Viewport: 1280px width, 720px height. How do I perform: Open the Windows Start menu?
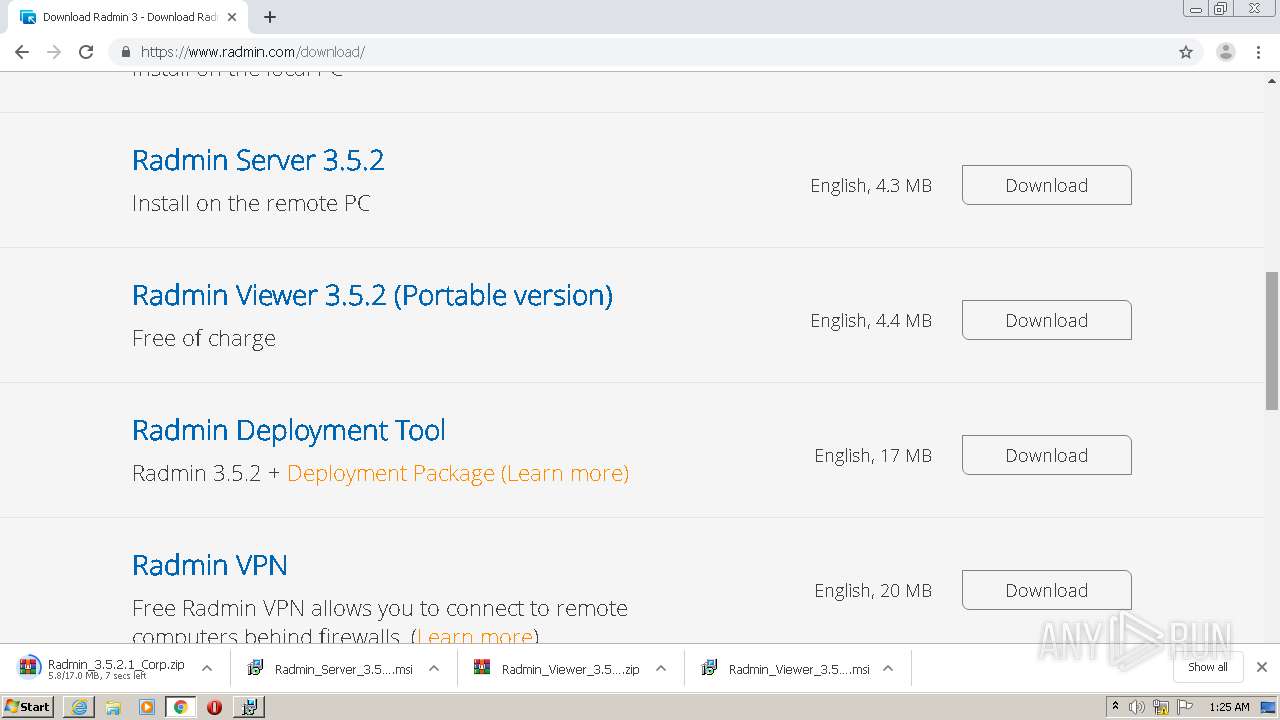[28, 707]
